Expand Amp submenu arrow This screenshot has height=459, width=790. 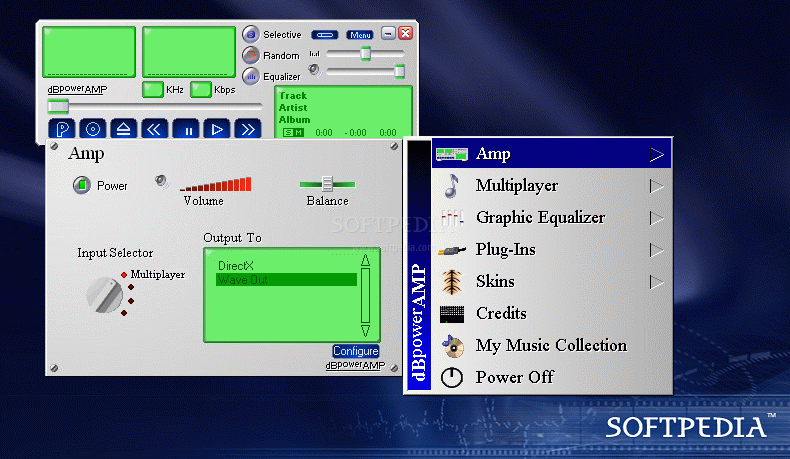[657, 154]
